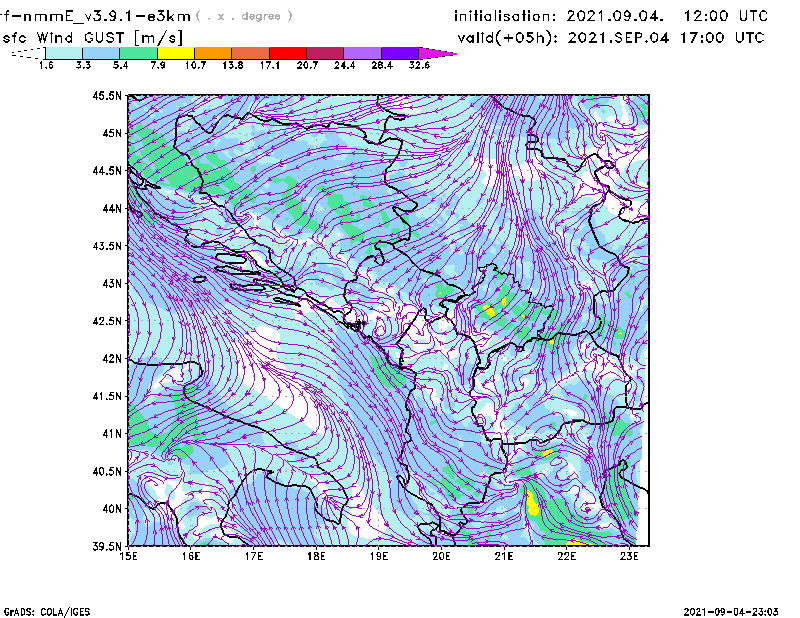Click the 41N latitude label

pos(112,434)
